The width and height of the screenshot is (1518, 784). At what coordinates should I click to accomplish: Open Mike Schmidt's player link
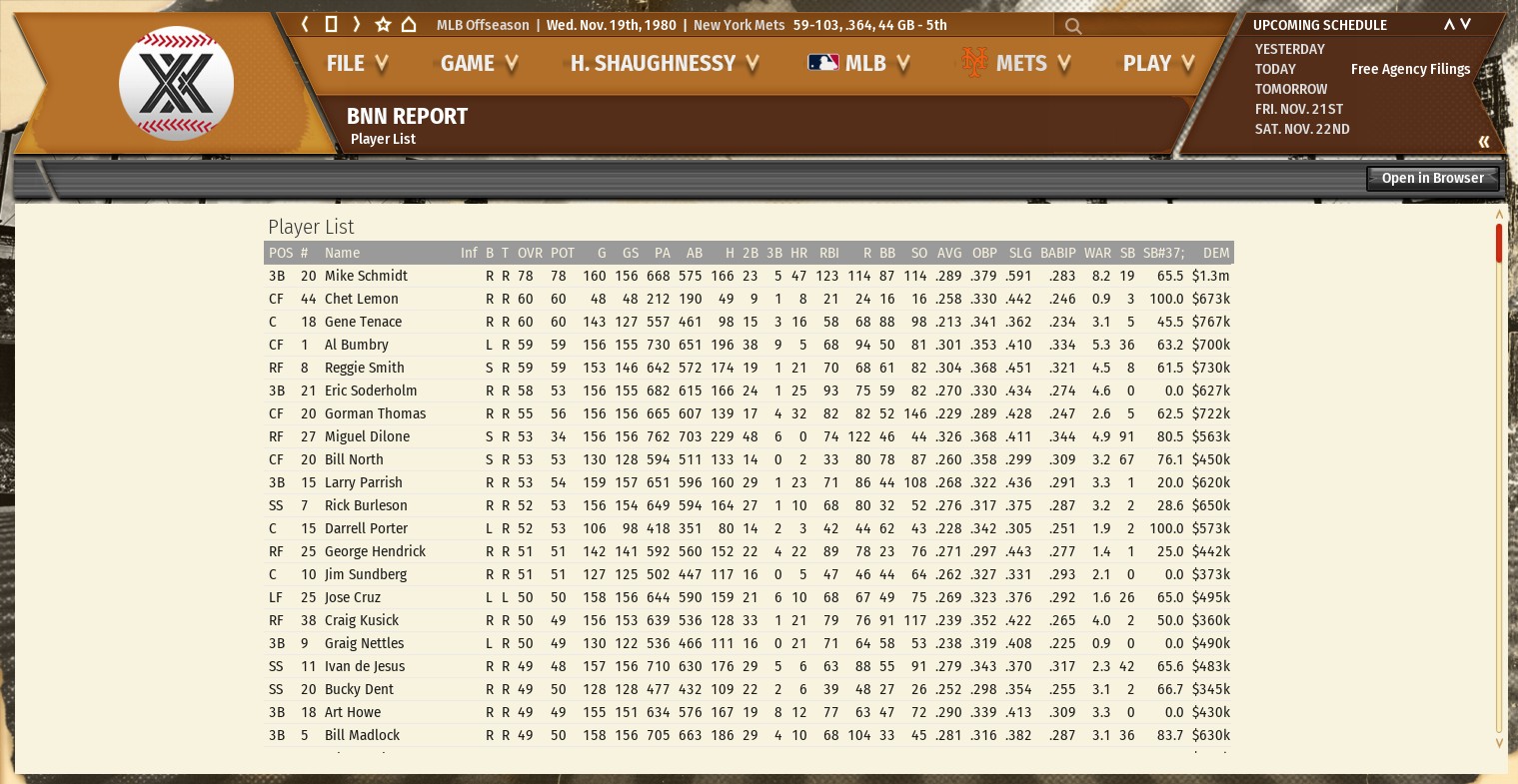[x=366, y=276]
